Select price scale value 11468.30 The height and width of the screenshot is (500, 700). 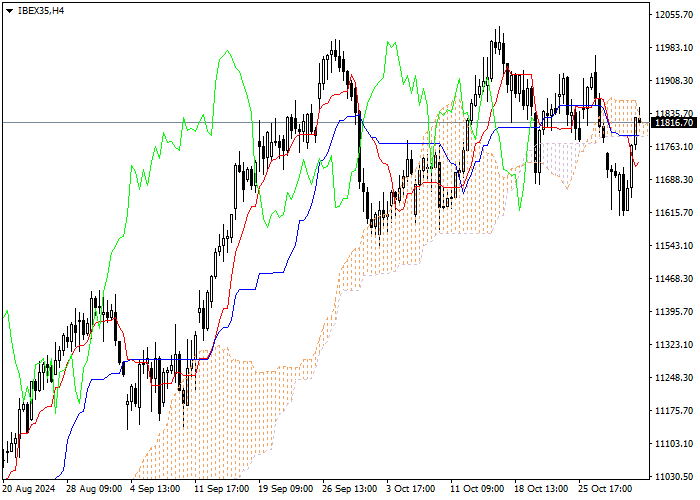674,279
